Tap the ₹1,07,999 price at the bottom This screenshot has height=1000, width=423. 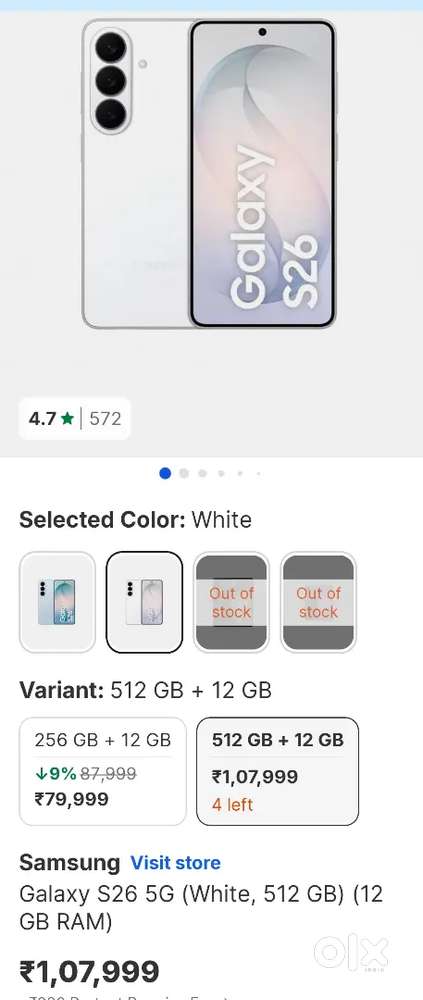tap(89, 972)
